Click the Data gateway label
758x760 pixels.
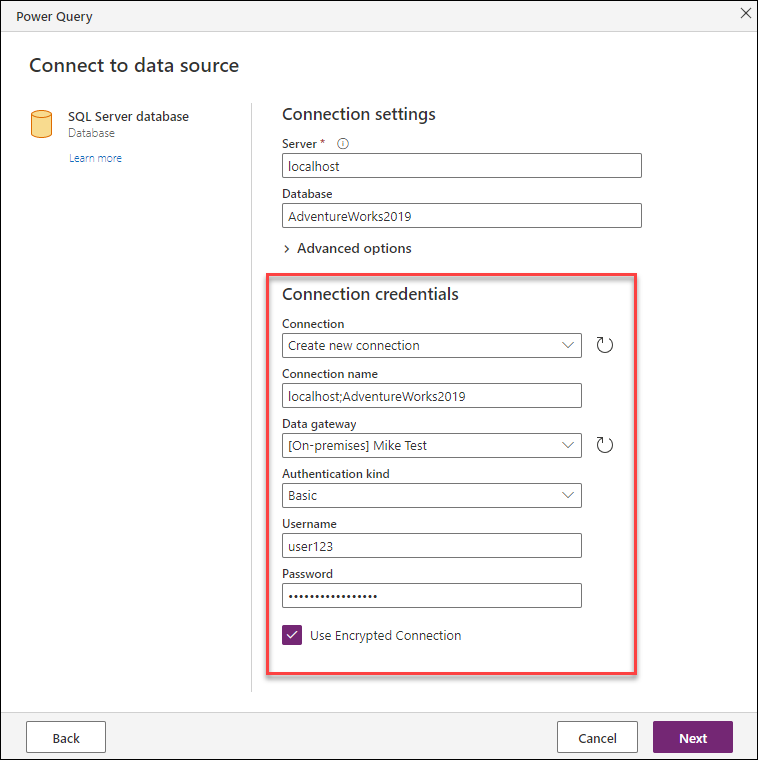coord(319,424)
